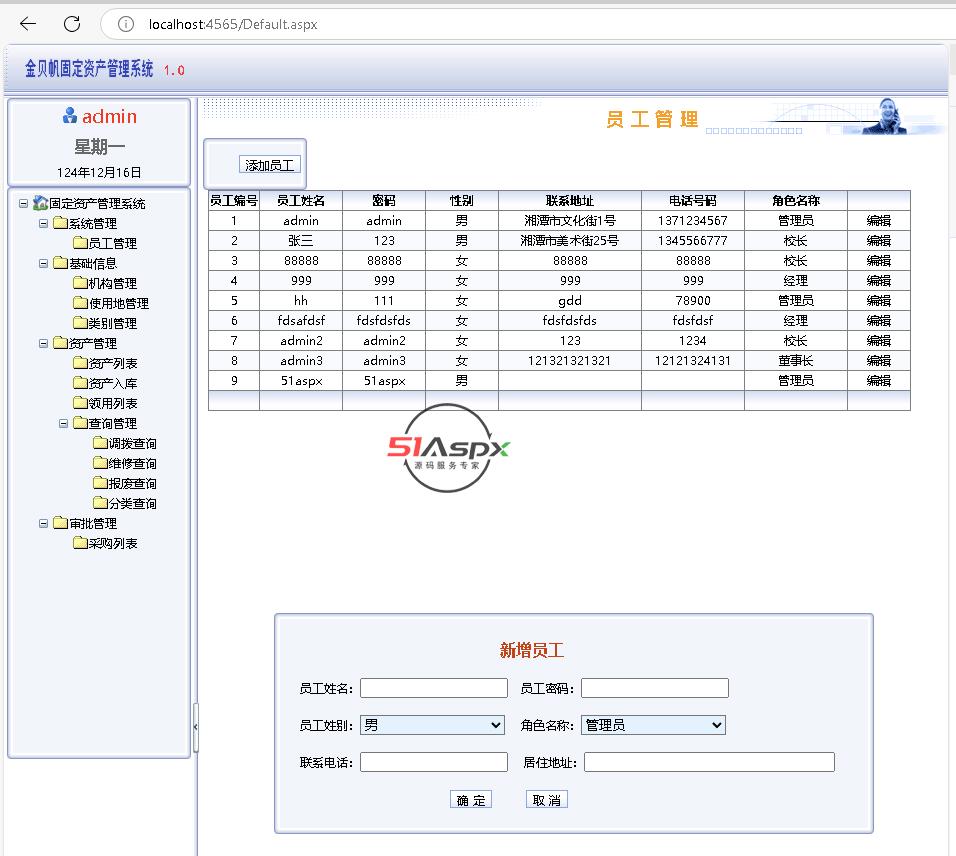Click the home icon beside 固定资产管理系统
This screenshot has height=856, width=956.
tap(40, 203)
